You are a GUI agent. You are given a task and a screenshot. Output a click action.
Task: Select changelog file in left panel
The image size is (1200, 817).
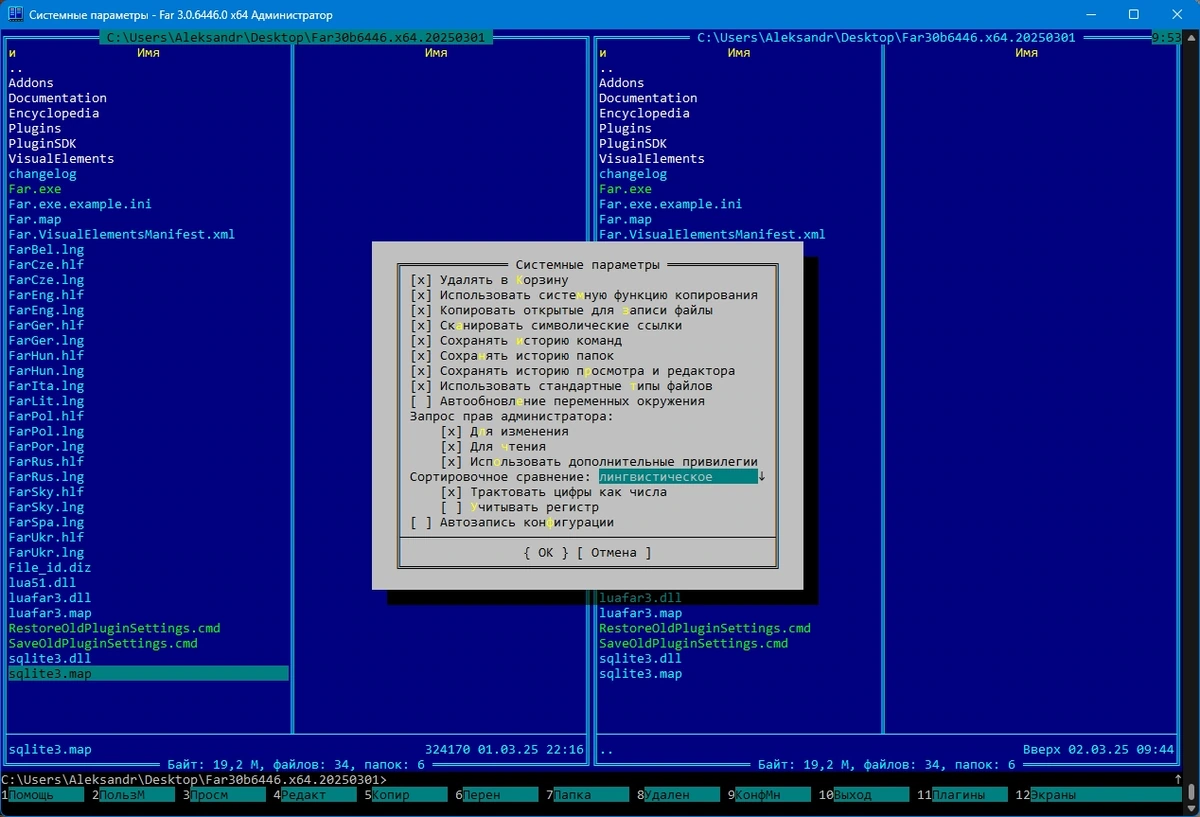click(42, 174)
